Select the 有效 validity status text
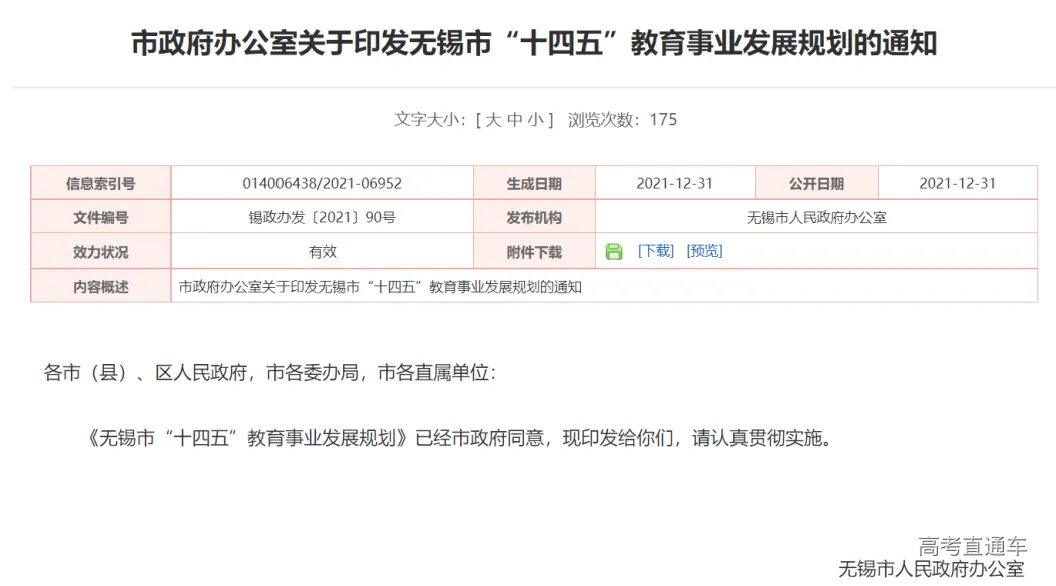Screen dimensions: 1056x586 point(323,251)
